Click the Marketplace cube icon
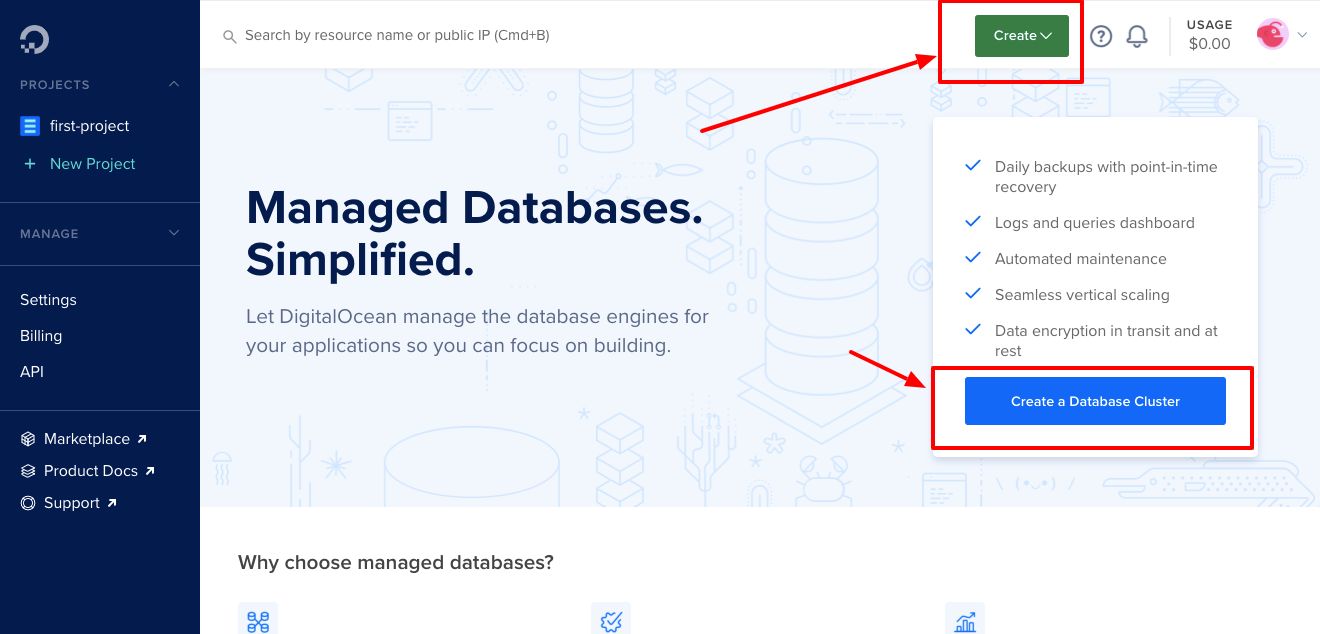 28,439
